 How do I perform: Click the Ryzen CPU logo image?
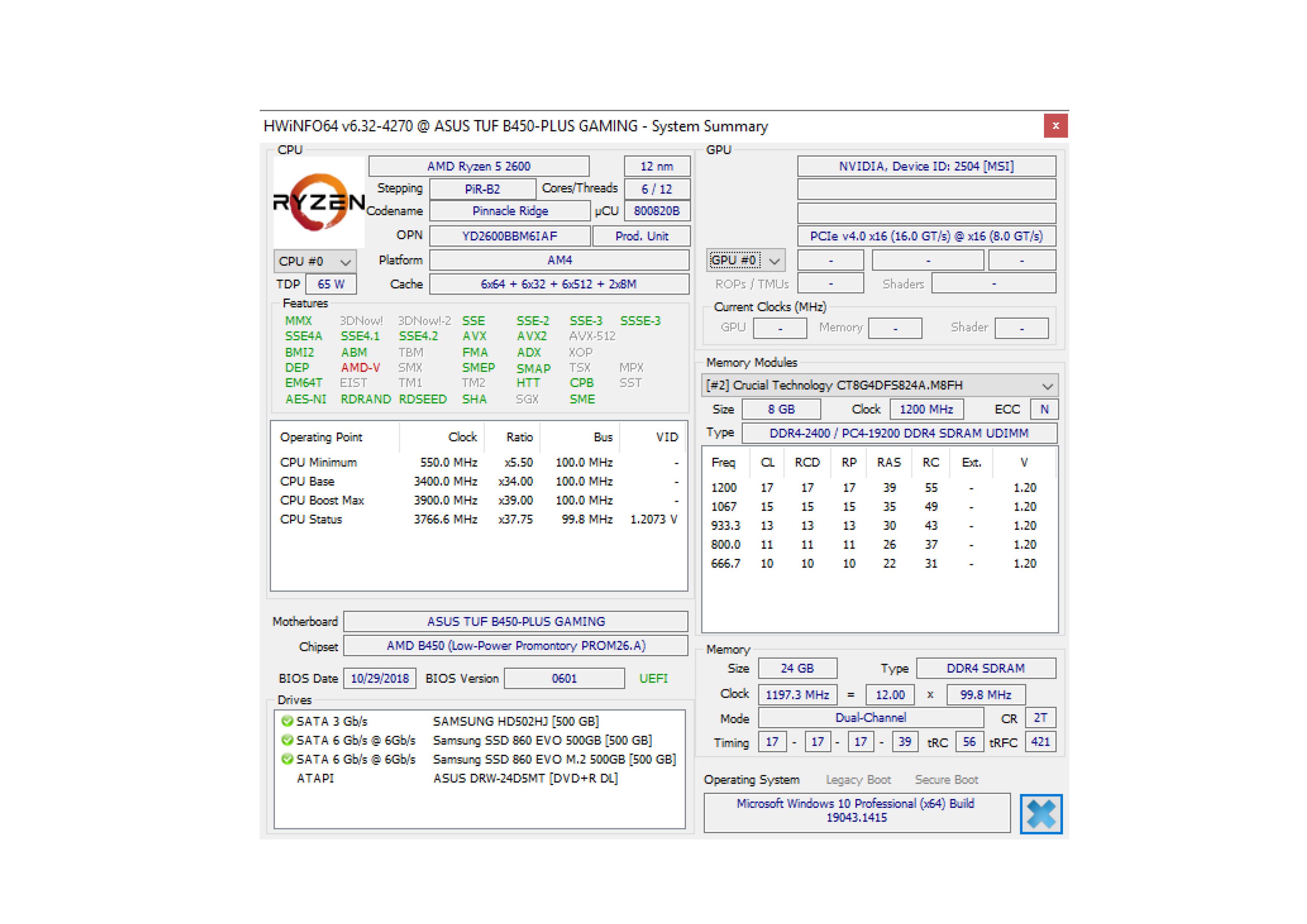[x=319, y=203]
